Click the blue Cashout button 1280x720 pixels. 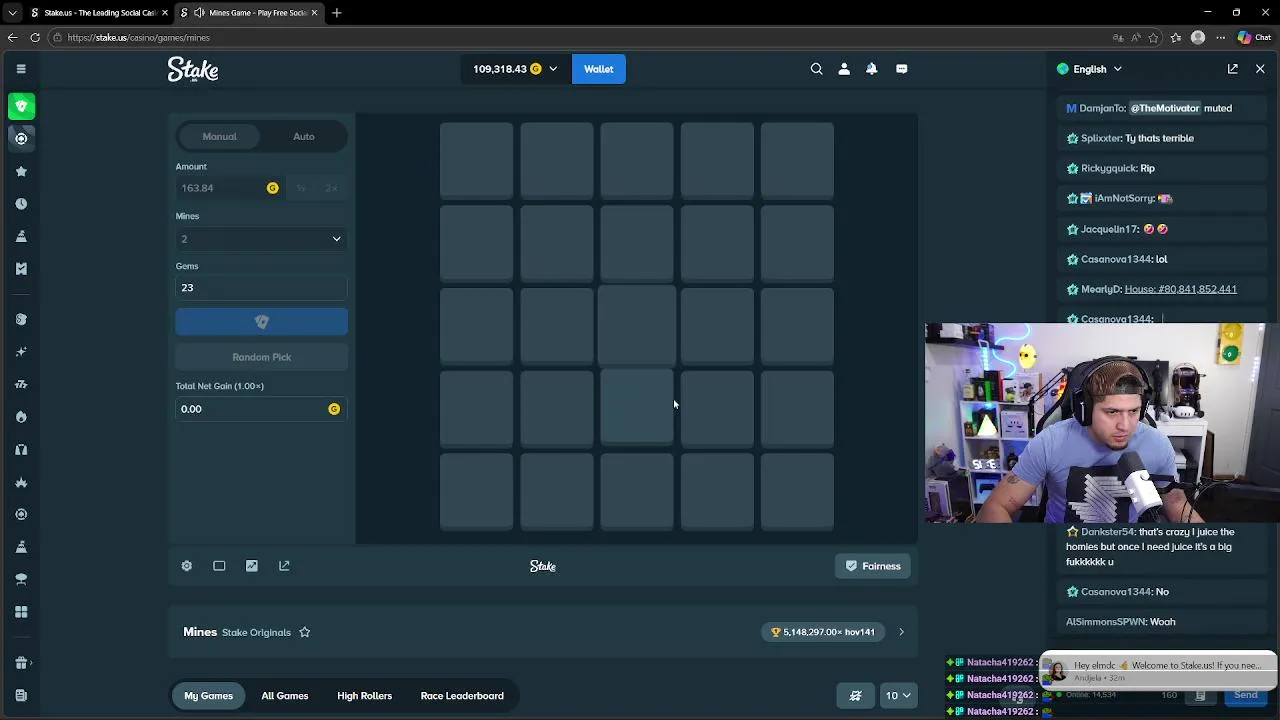261,322
